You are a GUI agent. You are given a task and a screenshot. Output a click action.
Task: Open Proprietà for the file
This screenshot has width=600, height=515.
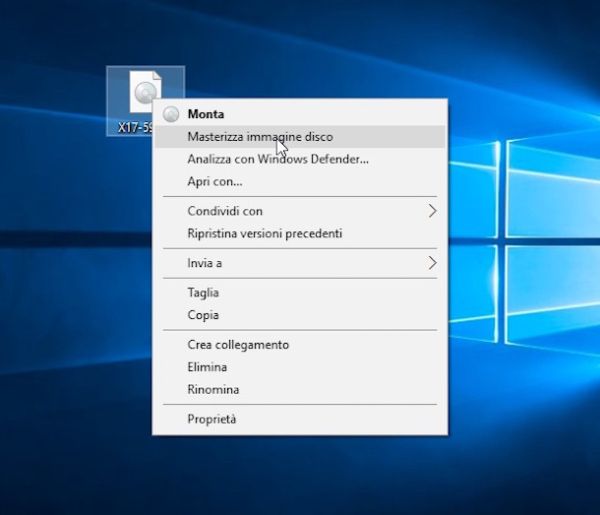point(212,419)
